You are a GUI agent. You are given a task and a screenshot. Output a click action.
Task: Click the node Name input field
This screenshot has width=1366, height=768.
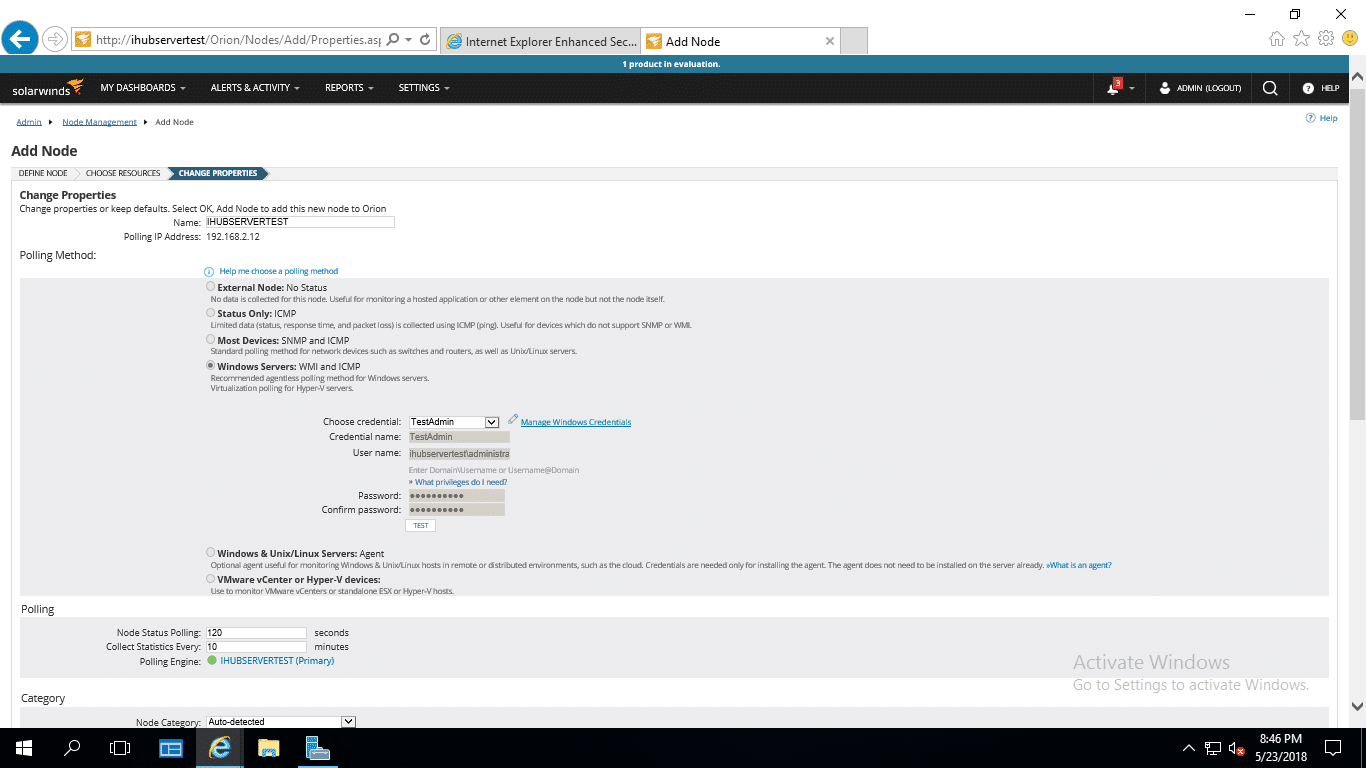click(x=299, y=222)
